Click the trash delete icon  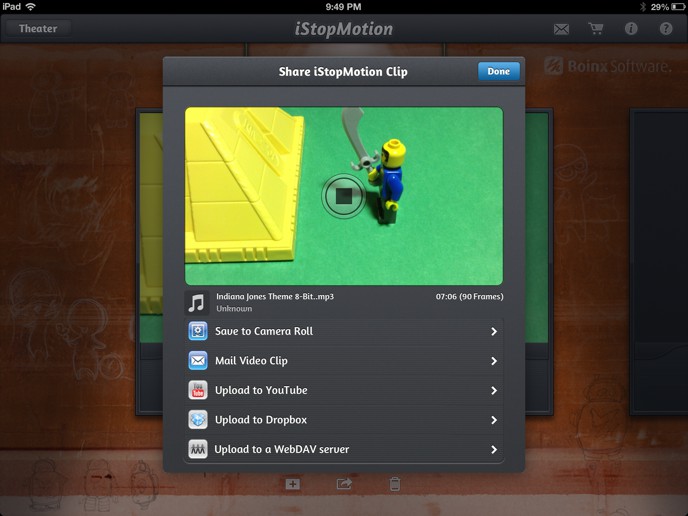[x=395, y=484]
